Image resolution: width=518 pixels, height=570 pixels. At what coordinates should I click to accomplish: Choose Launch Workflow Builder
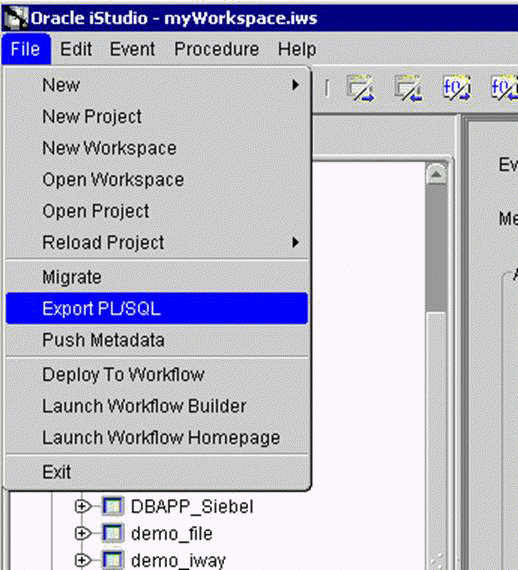[x=157, y=406]
